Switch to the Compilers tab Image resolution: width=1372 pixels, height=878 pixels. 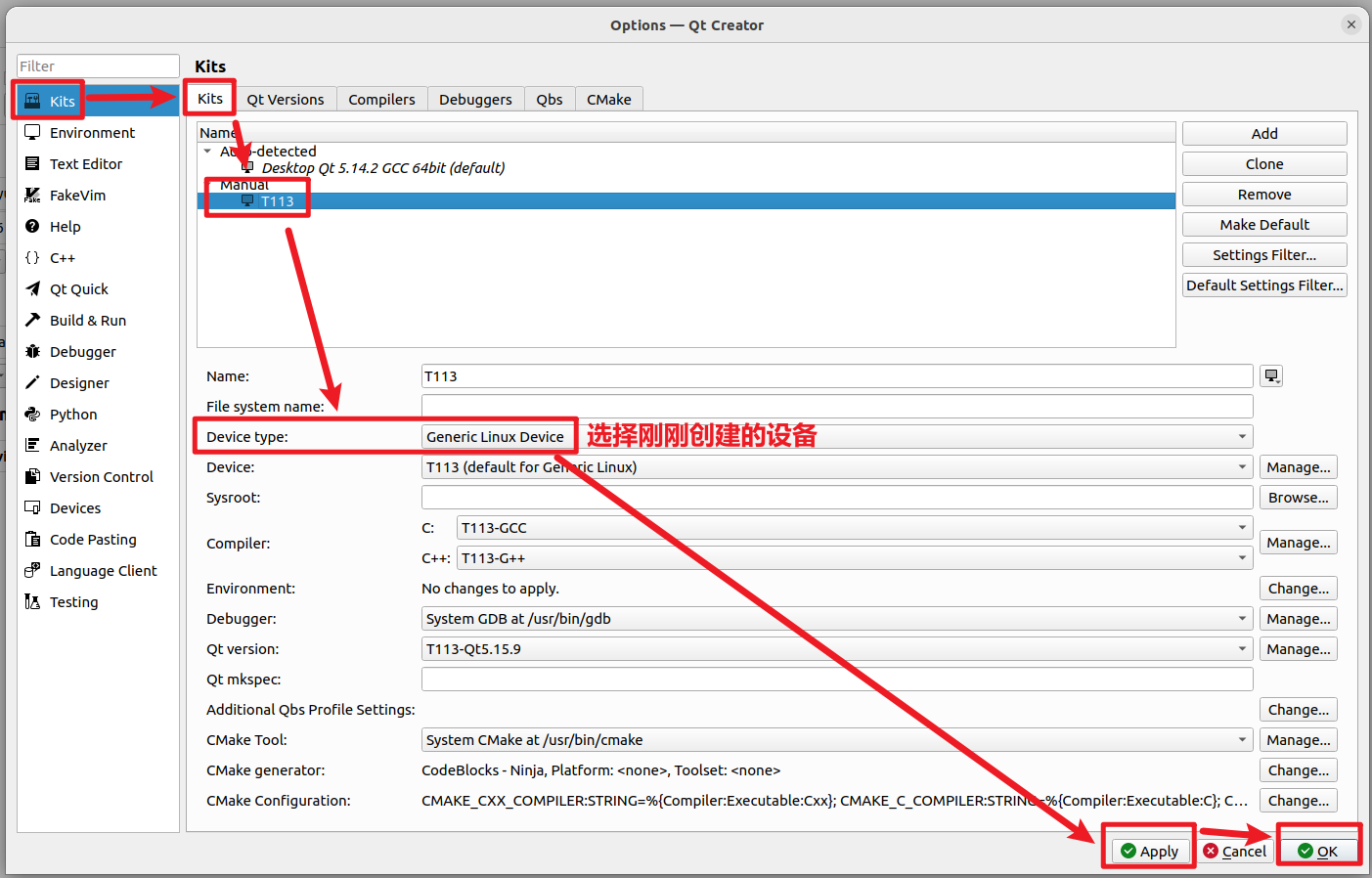pyautogui.click(x=381, y=99)
